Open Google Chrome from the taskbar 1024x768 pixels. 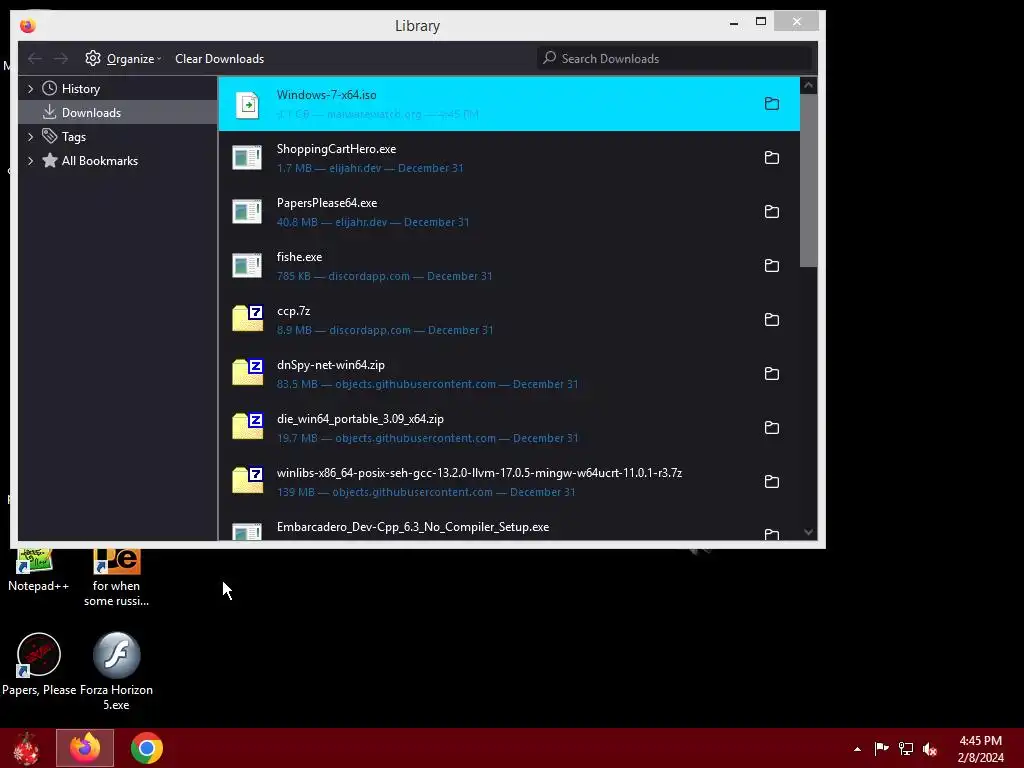tap(146, 748)
